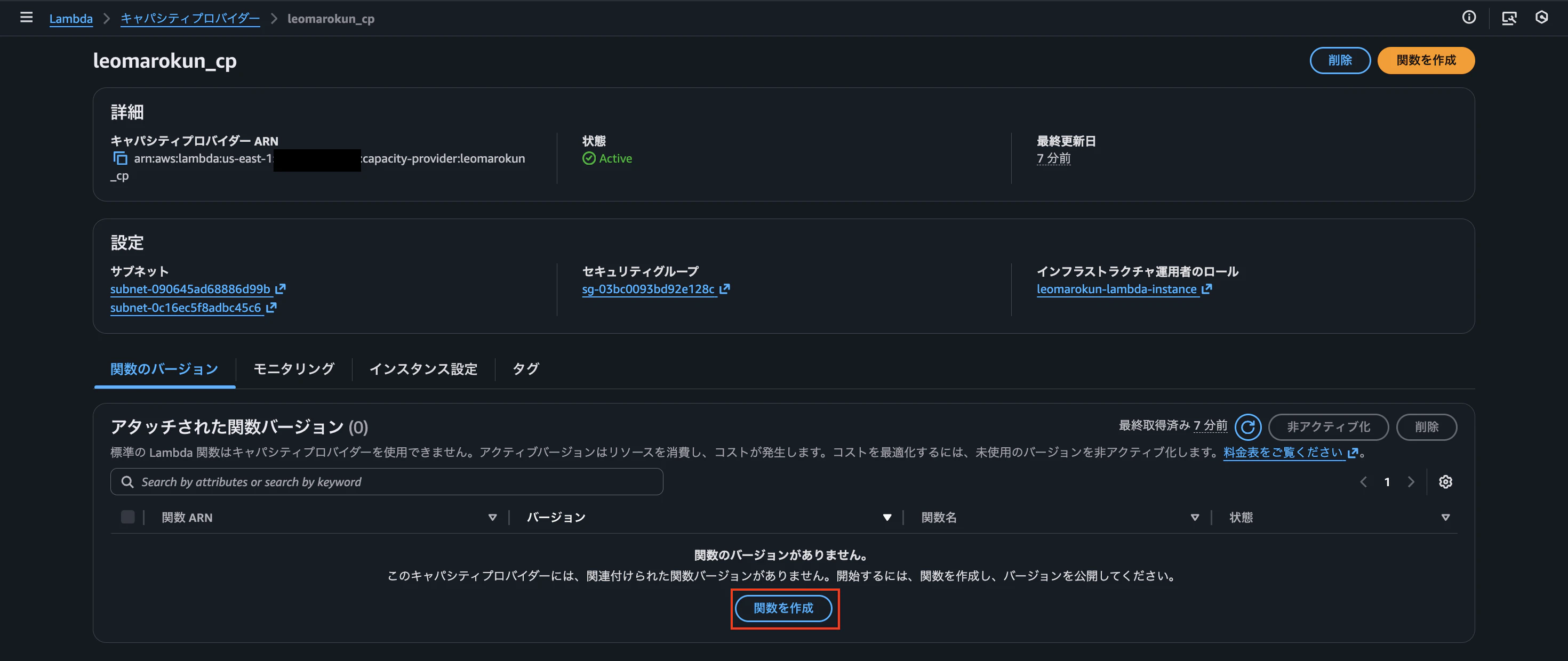Copy the capacity provider ARN

120,158
